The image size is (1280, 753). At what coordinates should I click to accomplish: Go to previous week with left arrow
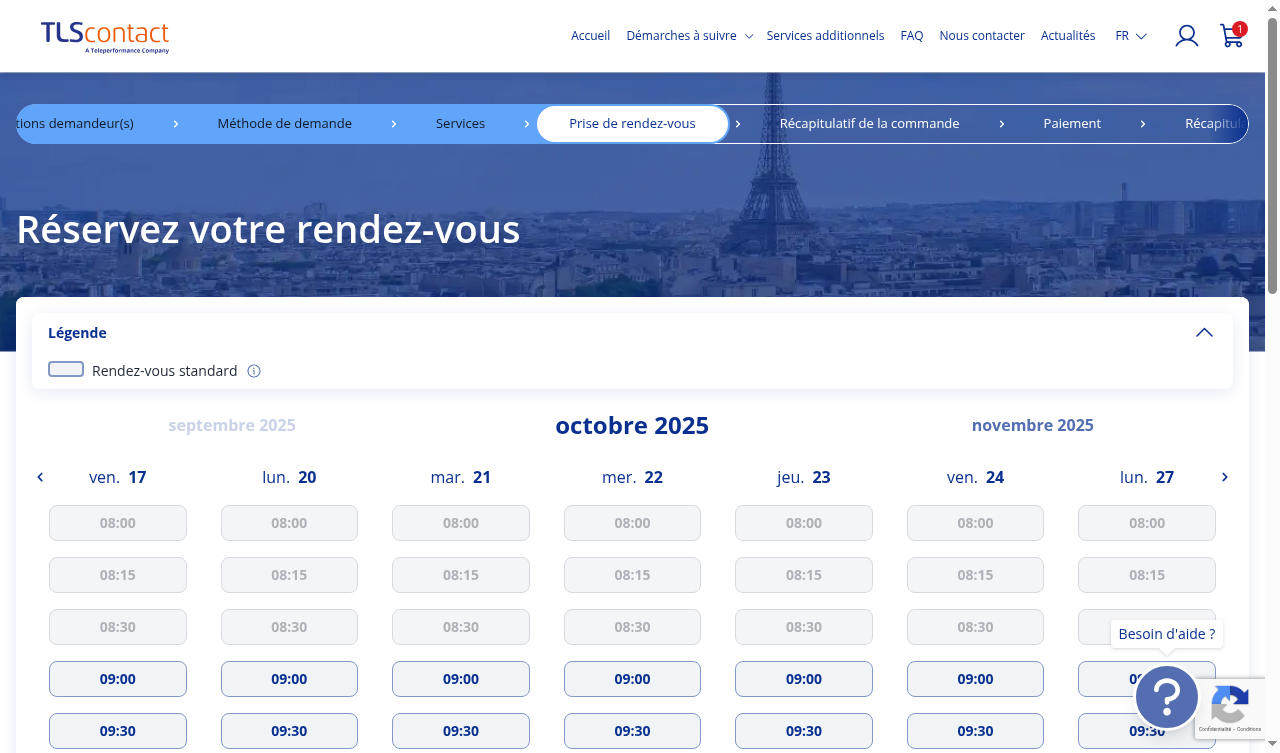40,477
